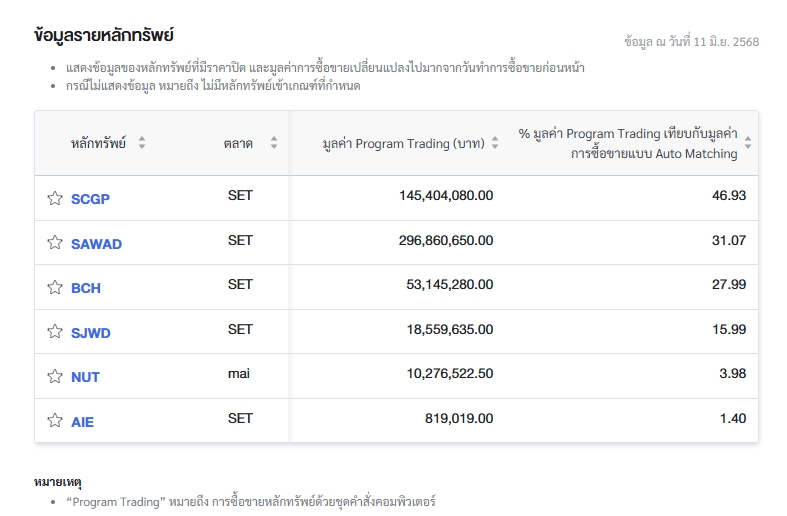This screenshot has height=516, width=787.
Task: Click the หลักทรัพย์ column header
Action: 98,143
